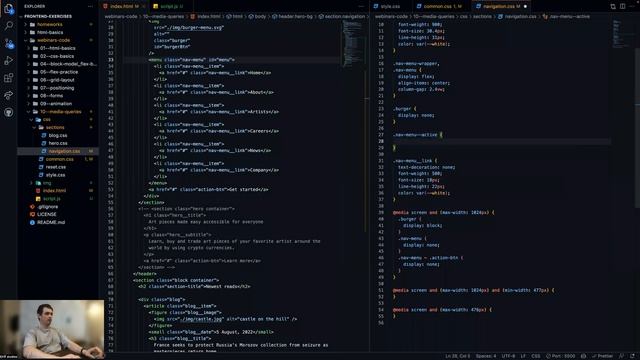Open the Explorer view in the activity bar
This screenshot has width=640, height=360.
pyautogui.click(x=9, y=9)
